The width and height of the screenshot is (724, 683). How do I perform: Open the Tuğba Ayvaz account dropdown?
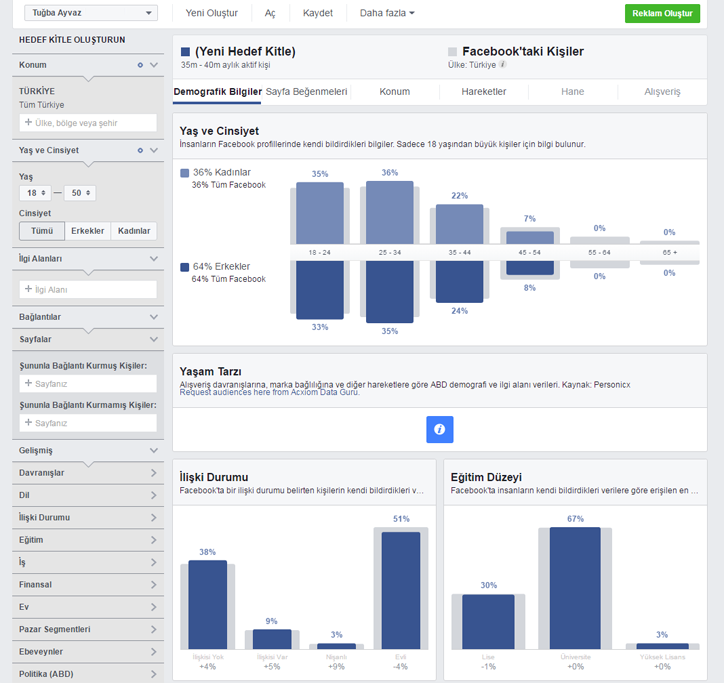pos(91,13)
